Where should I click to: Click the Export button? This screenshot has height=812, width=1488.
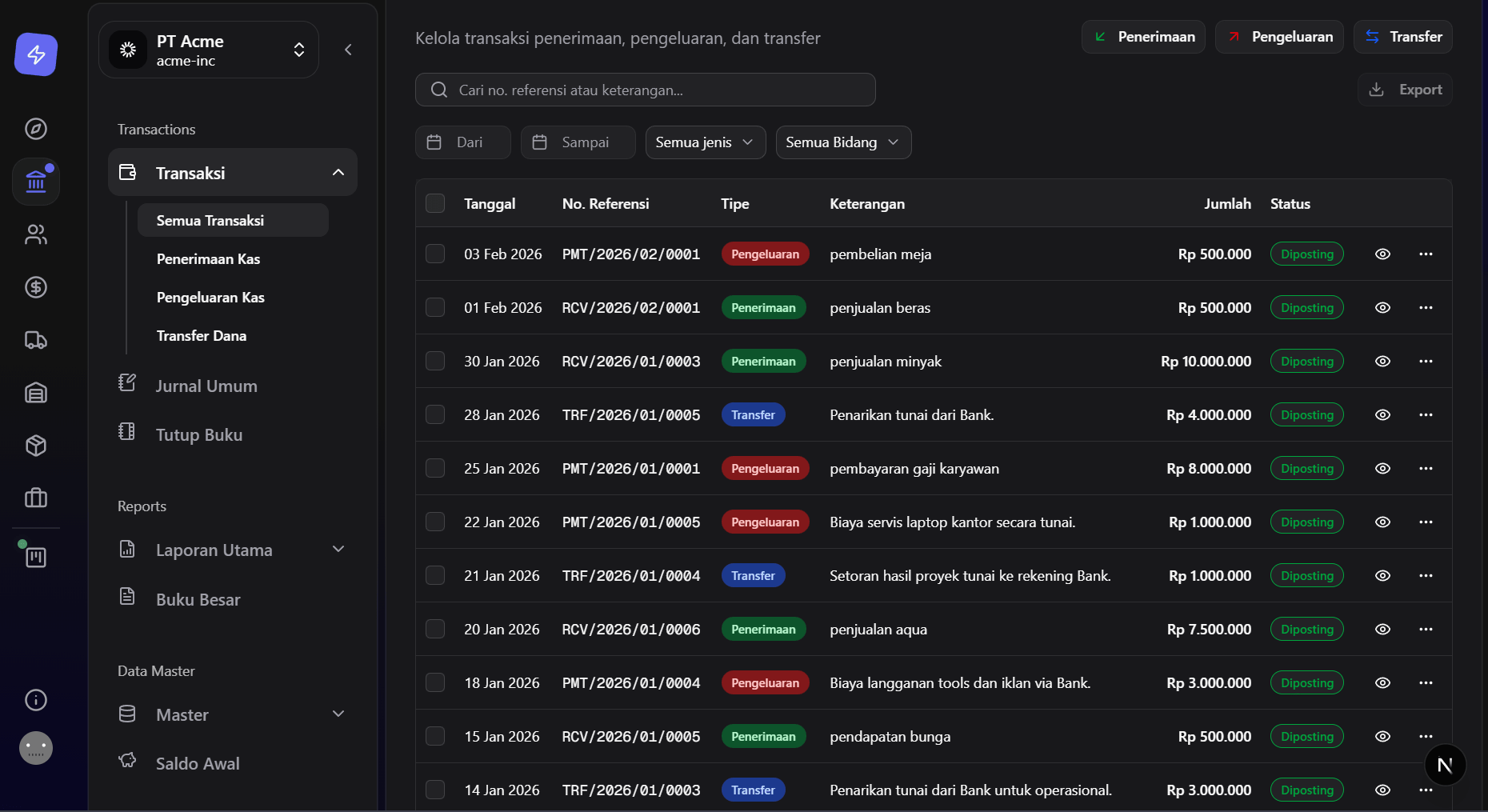[1405, 90]
